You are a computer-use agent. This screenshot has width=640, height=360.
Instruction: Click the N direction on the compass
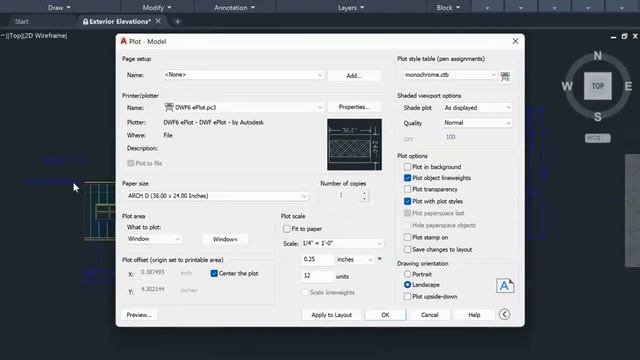point(598,56)
